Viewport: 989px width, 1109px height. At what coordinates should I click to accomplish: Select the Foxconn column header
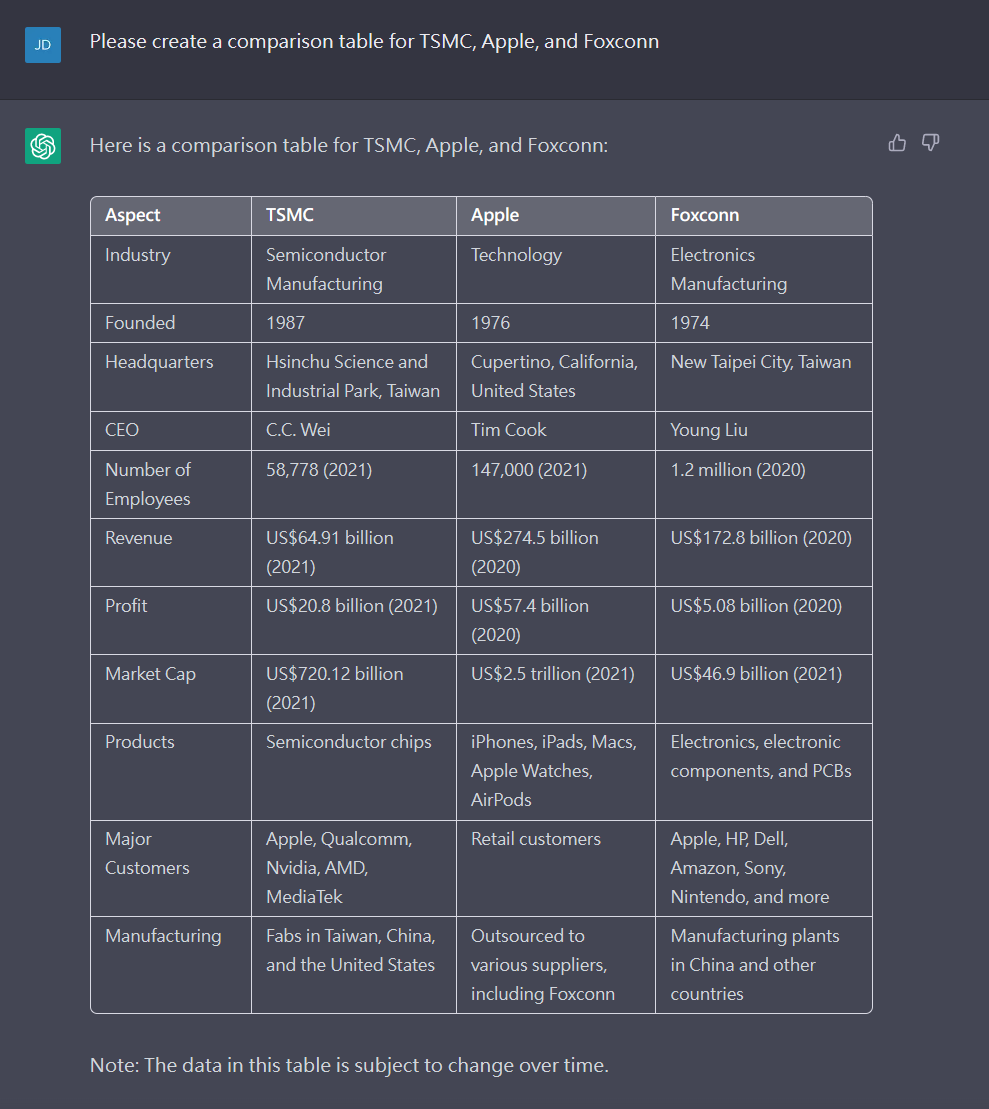[763, 216]
